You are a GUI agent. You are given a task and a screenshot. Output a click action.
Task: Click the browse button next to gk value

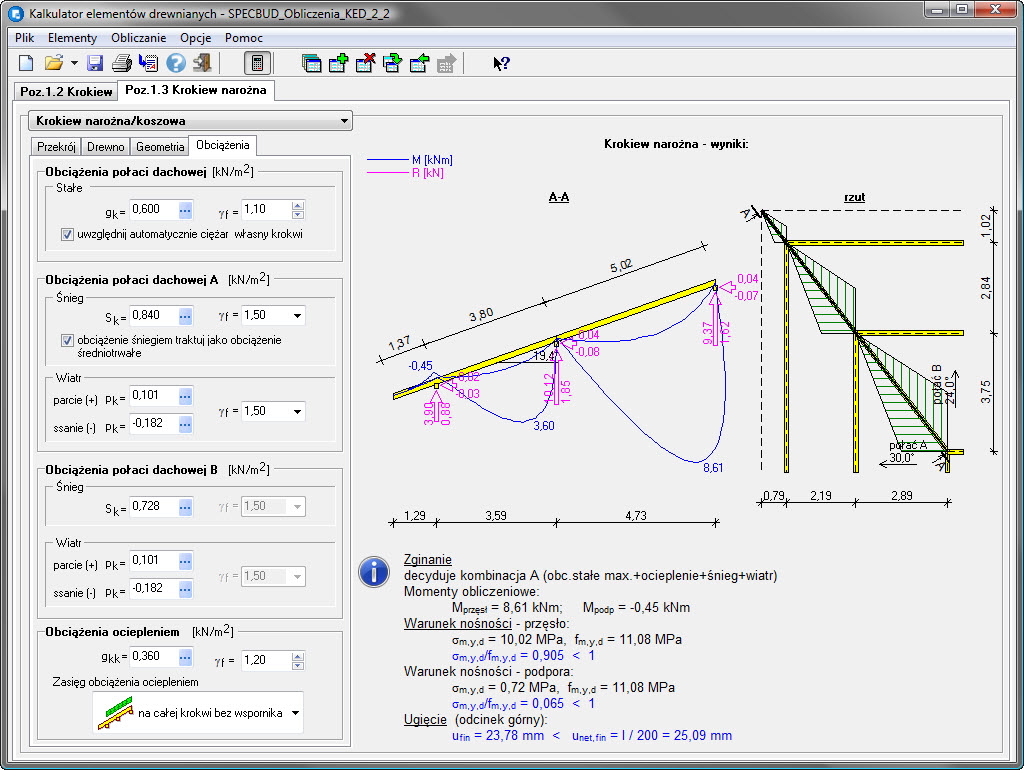coord(185,210)
